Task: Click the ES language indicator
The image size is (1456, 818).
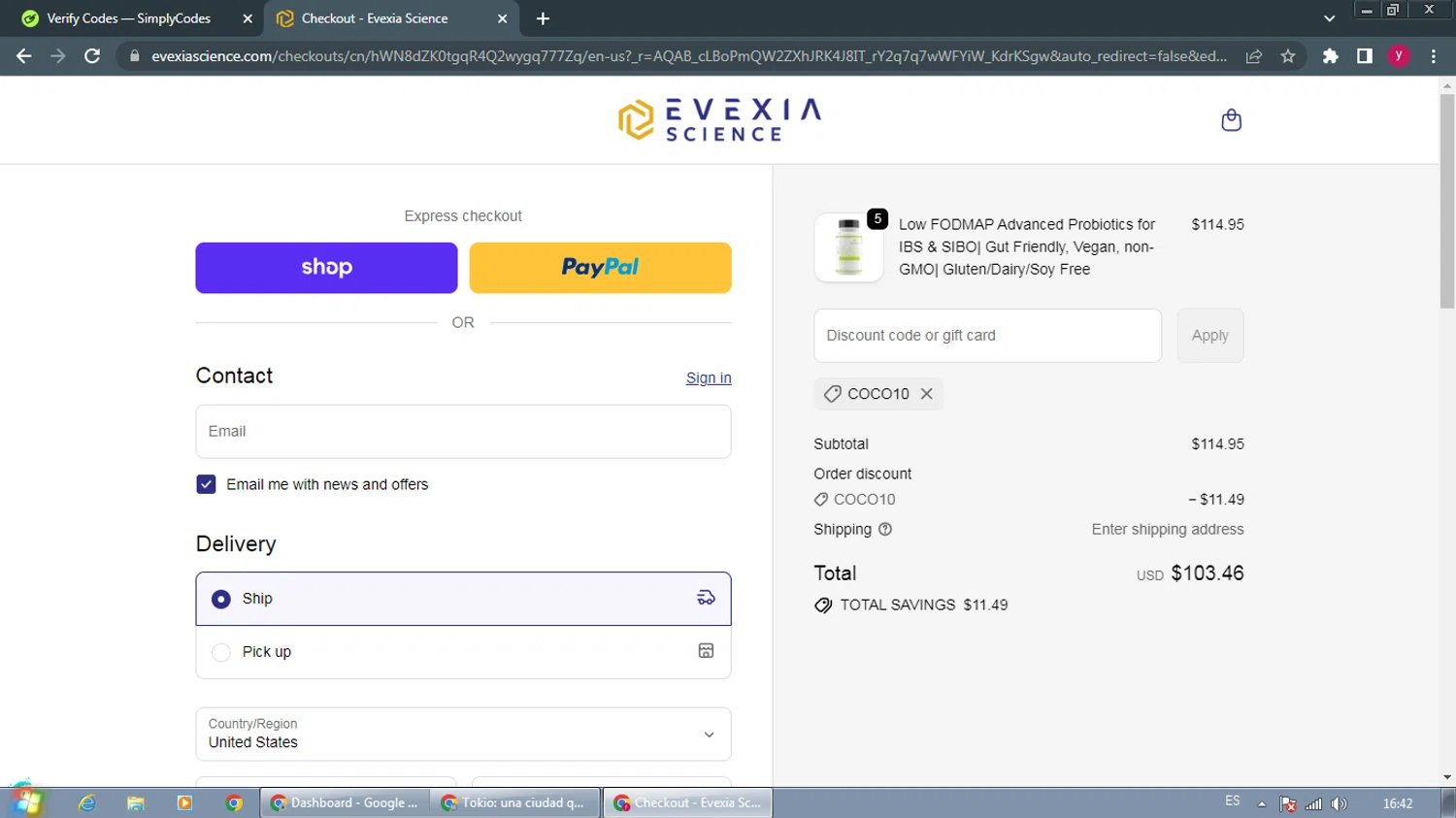Action: [1232, 802]
